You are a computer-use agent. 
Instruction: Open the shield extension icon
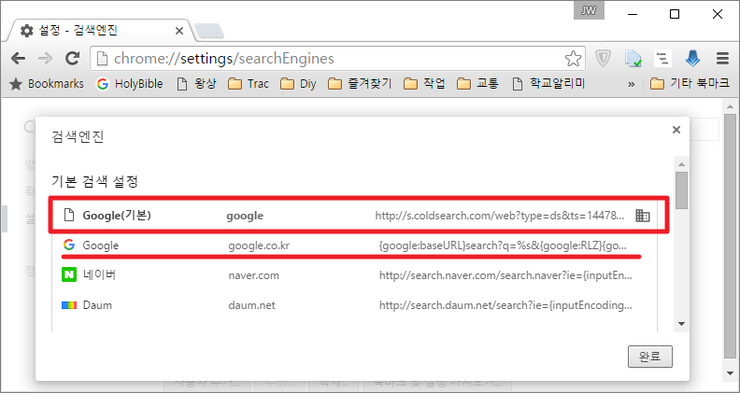(602, 59)
